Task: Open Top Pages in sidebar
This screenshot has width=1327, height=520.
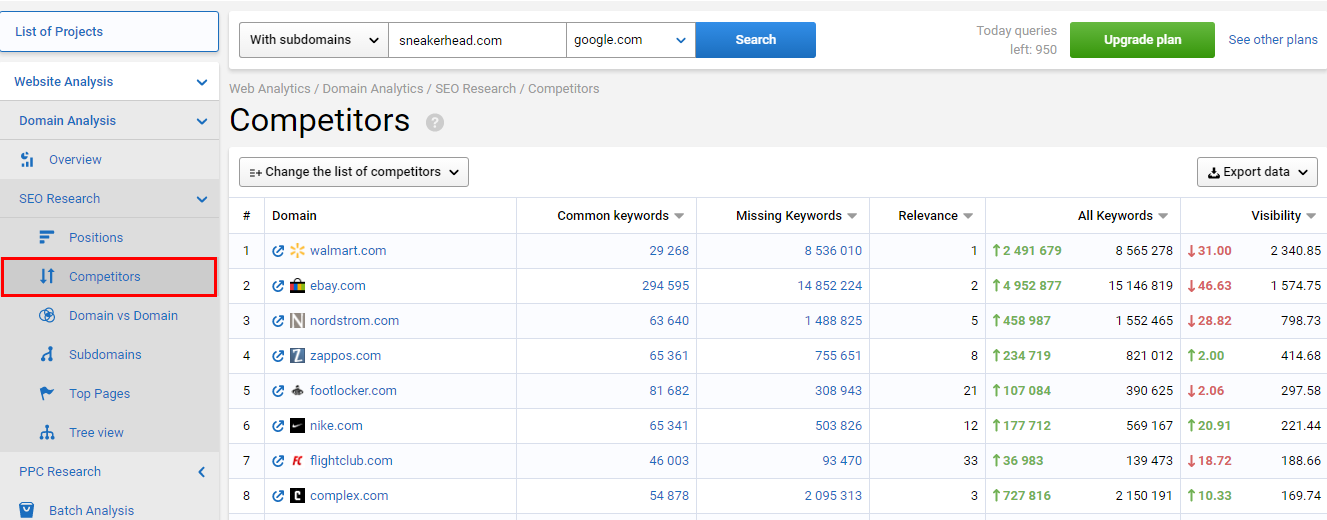Action: click(99, 394)
